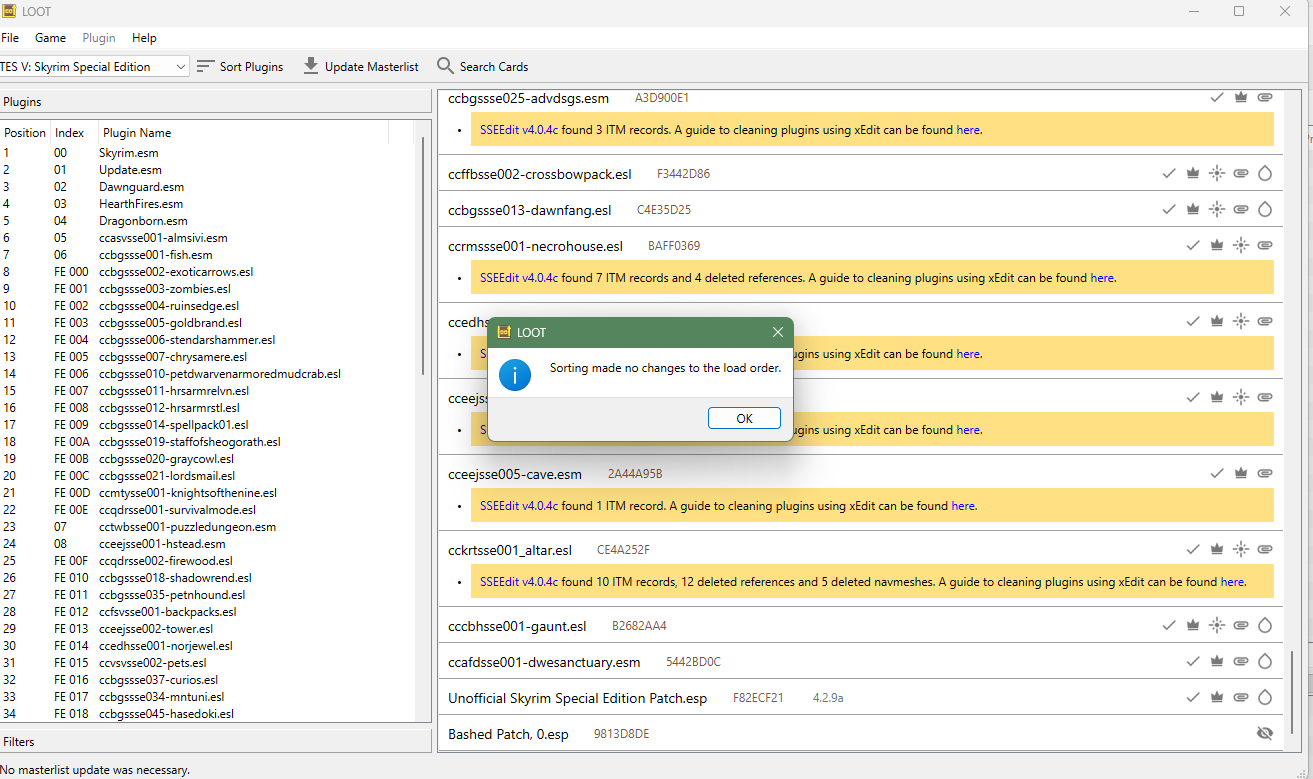Close the LOOT message dialog

[778, 332]
